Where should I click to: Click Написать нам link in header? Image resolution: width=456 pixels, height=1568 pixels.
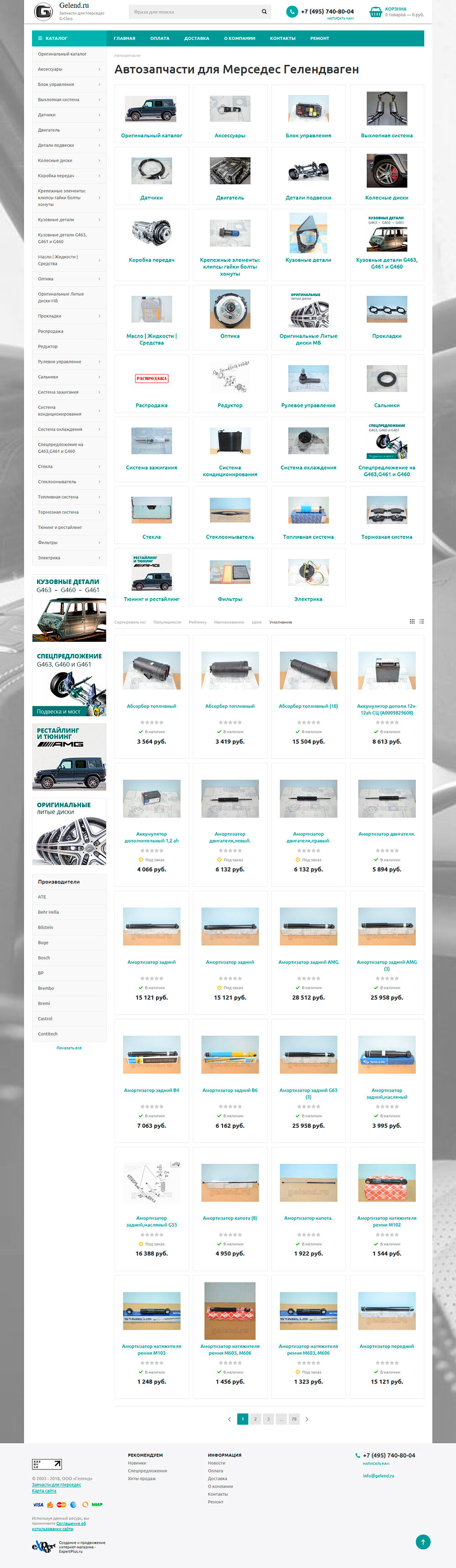[340, 18]
